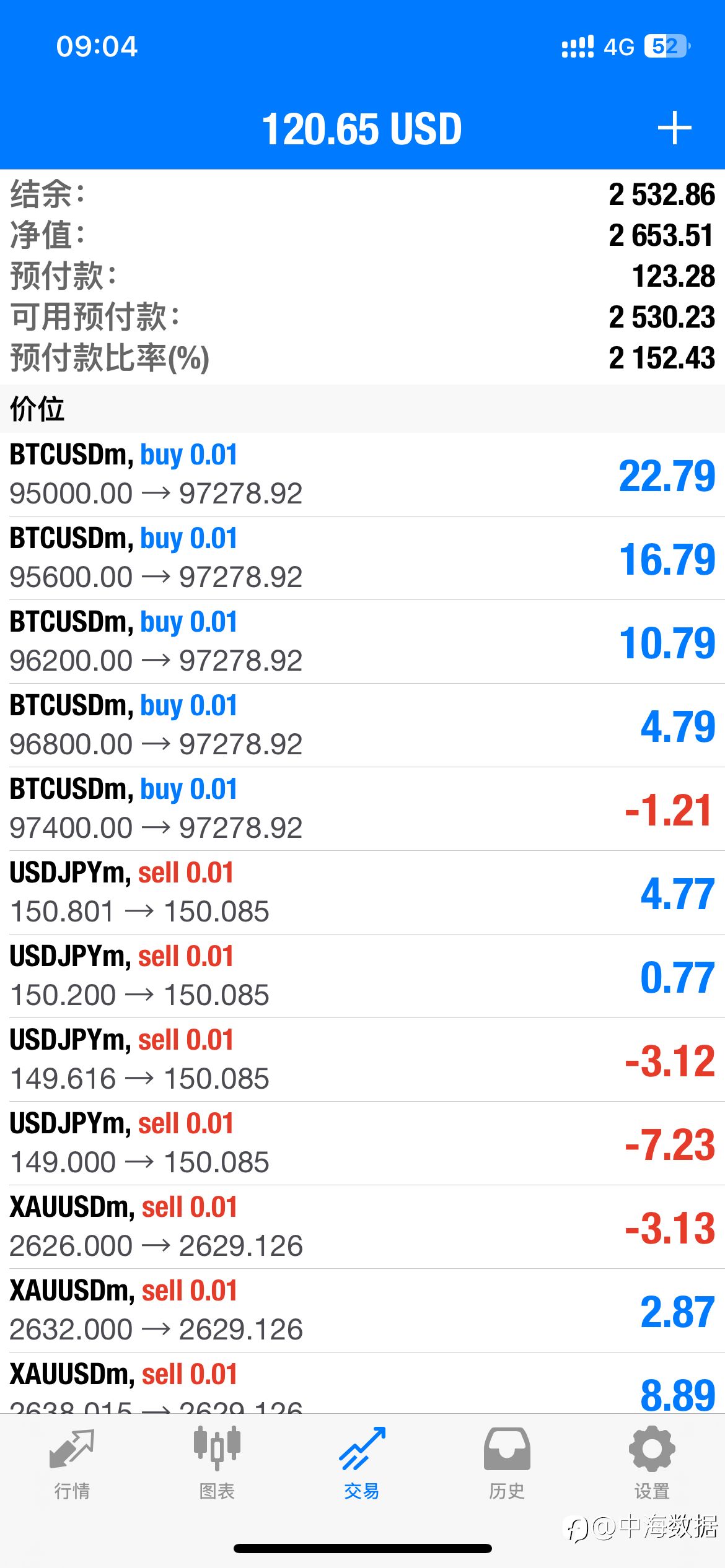The width and height of the screenshot is (725, 1568).
Task: Tap the 120.65 USD total profit header
Action: [x=362, y=129]
